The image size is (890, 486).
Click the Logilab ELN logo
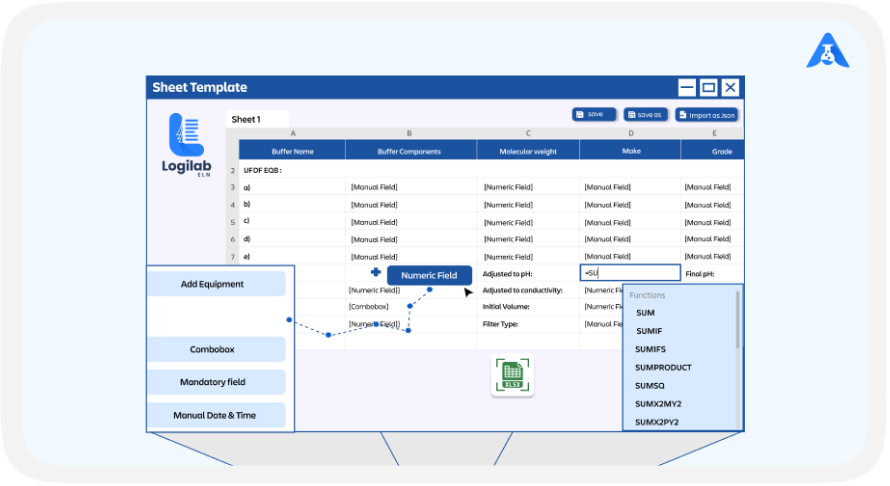point(186,145)
